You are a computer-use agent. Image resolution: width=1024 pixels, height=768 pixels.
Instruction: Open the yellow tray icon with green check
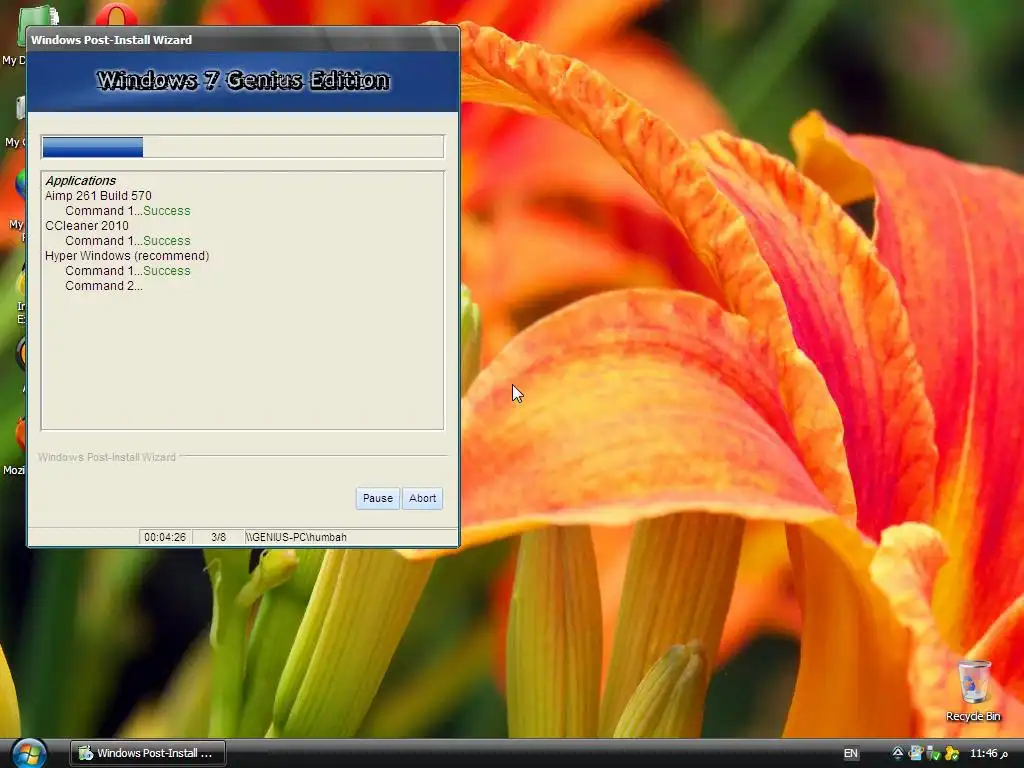click(x=952, y=754)
